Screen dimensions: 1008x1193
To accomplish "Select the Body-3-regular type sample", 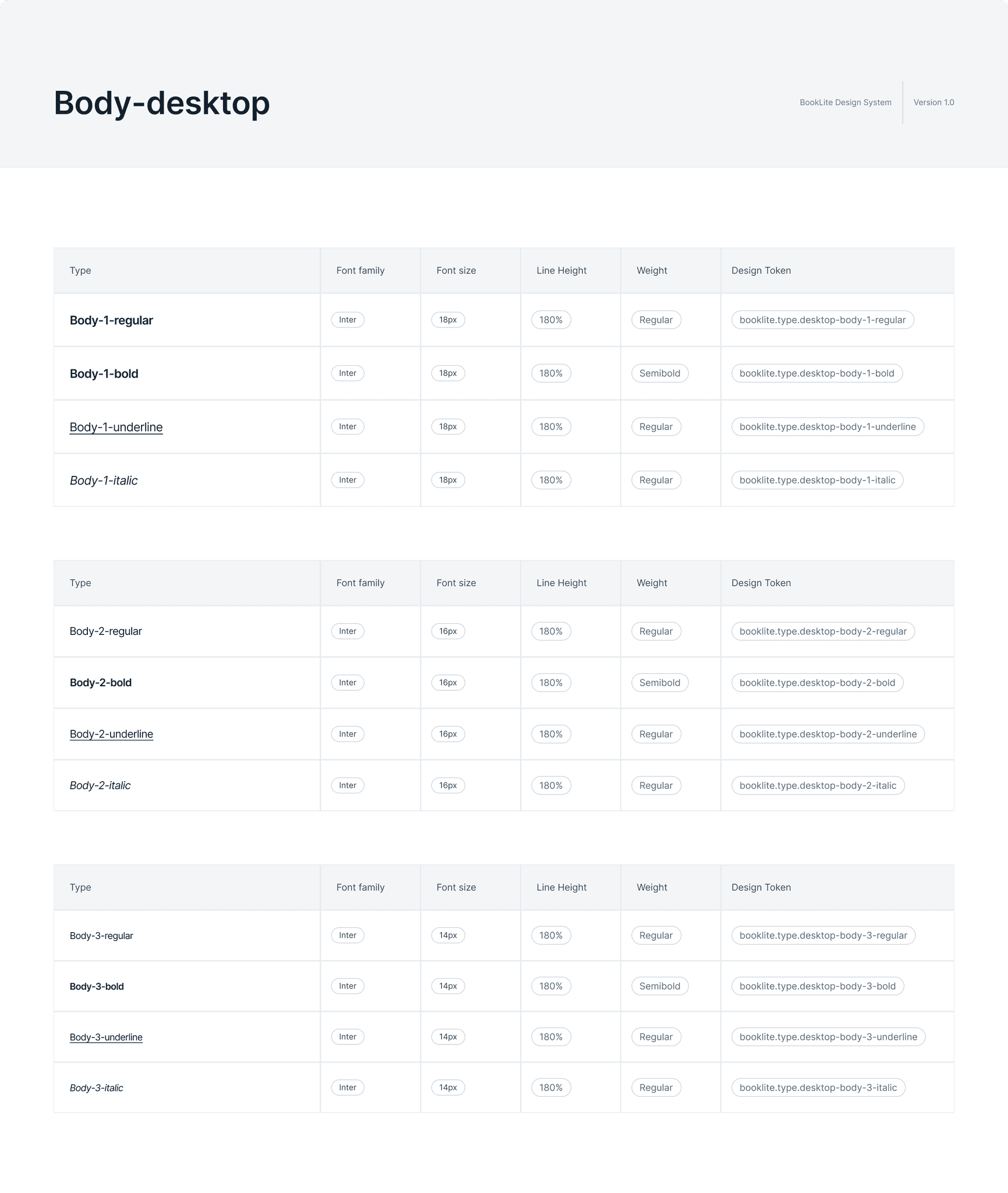I will point(101,936).
